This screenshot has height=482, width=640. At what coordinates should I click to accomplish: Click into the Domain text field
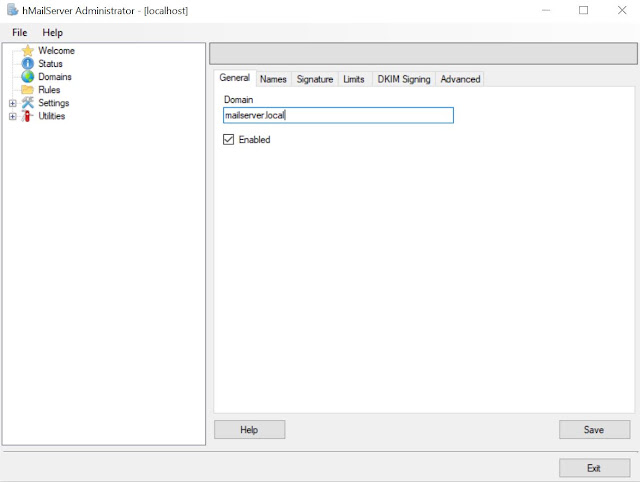point(338,116)
